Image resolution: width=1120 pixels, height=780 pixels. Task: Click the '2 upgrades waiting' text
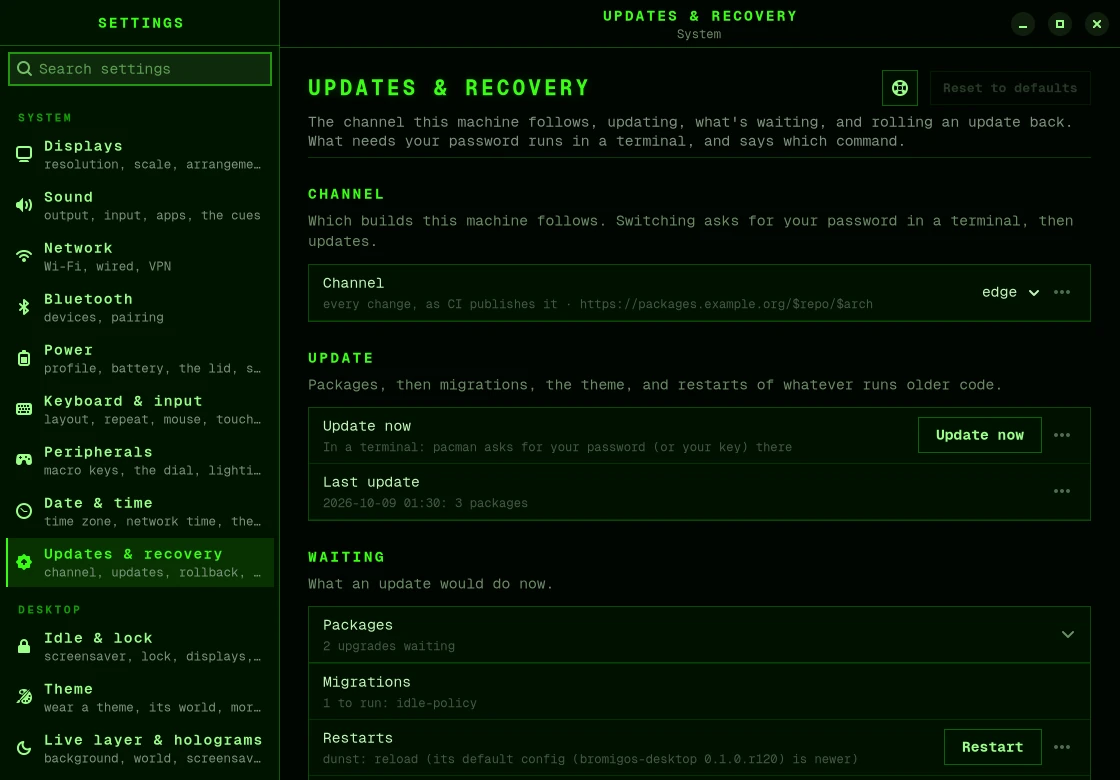[x=389, y=646]
